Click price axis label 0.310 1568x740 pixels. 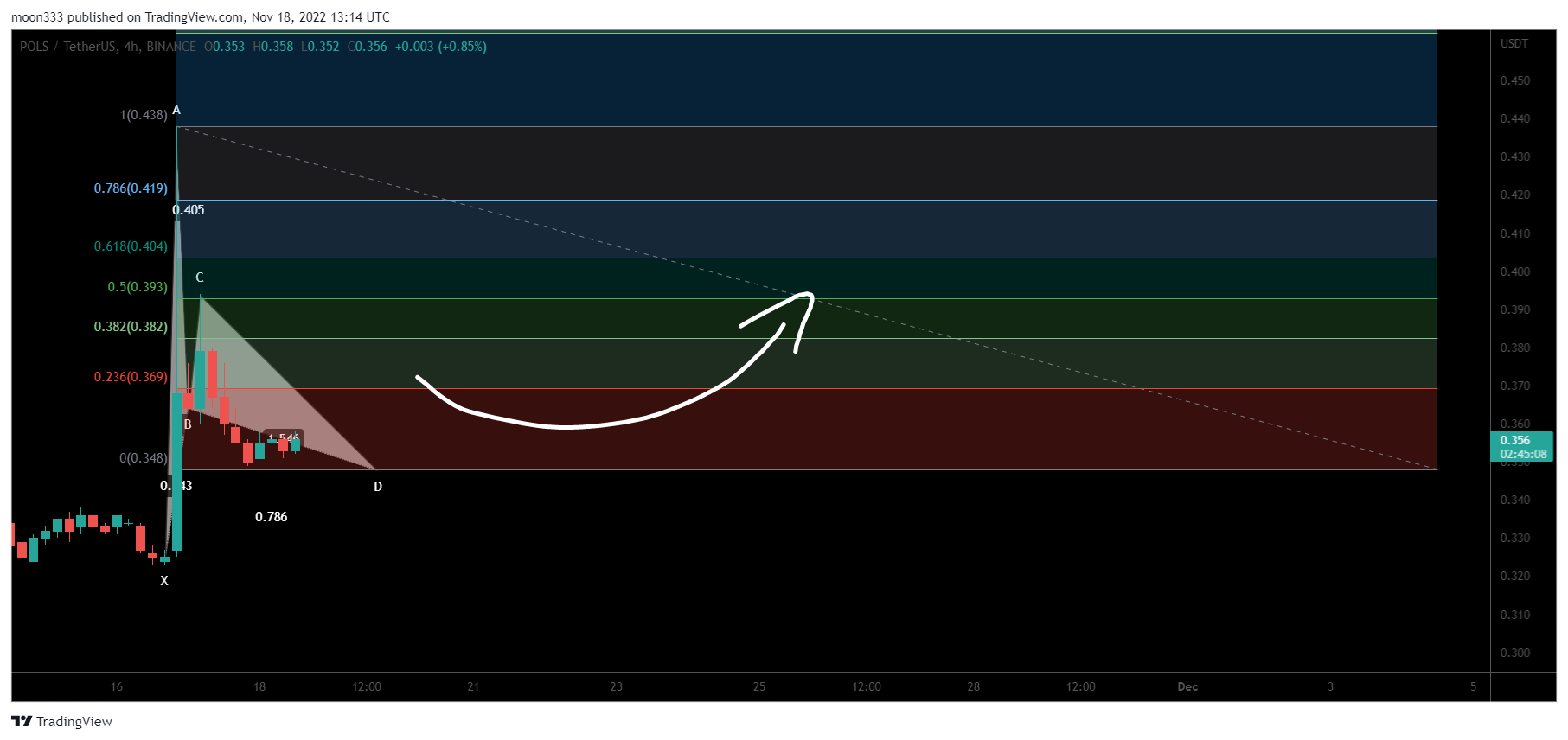click(1515, 615)
